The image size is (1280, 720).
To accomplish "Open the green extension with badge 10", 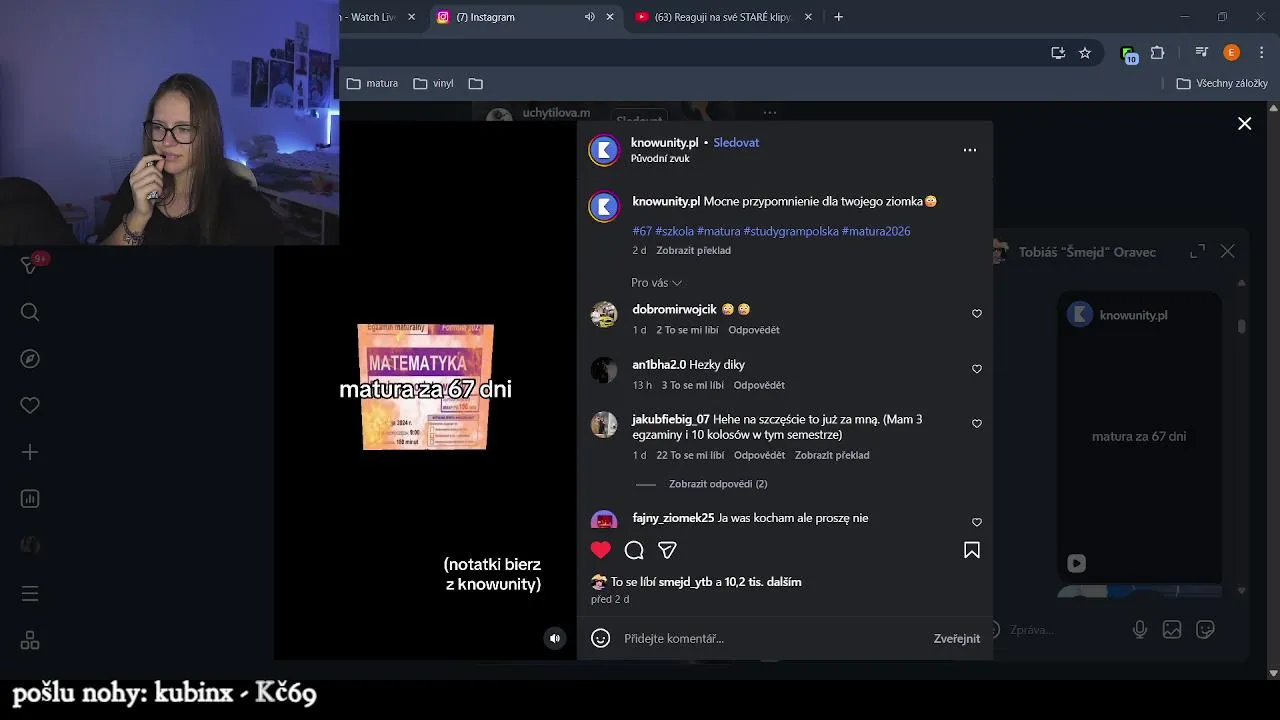I will point(1129,54).
